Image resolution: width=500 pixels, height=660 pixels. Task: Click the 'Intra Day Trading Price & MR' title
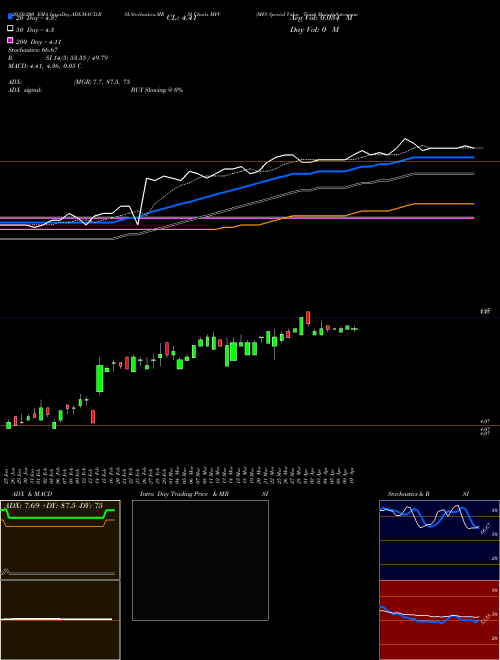coord(184,494)
